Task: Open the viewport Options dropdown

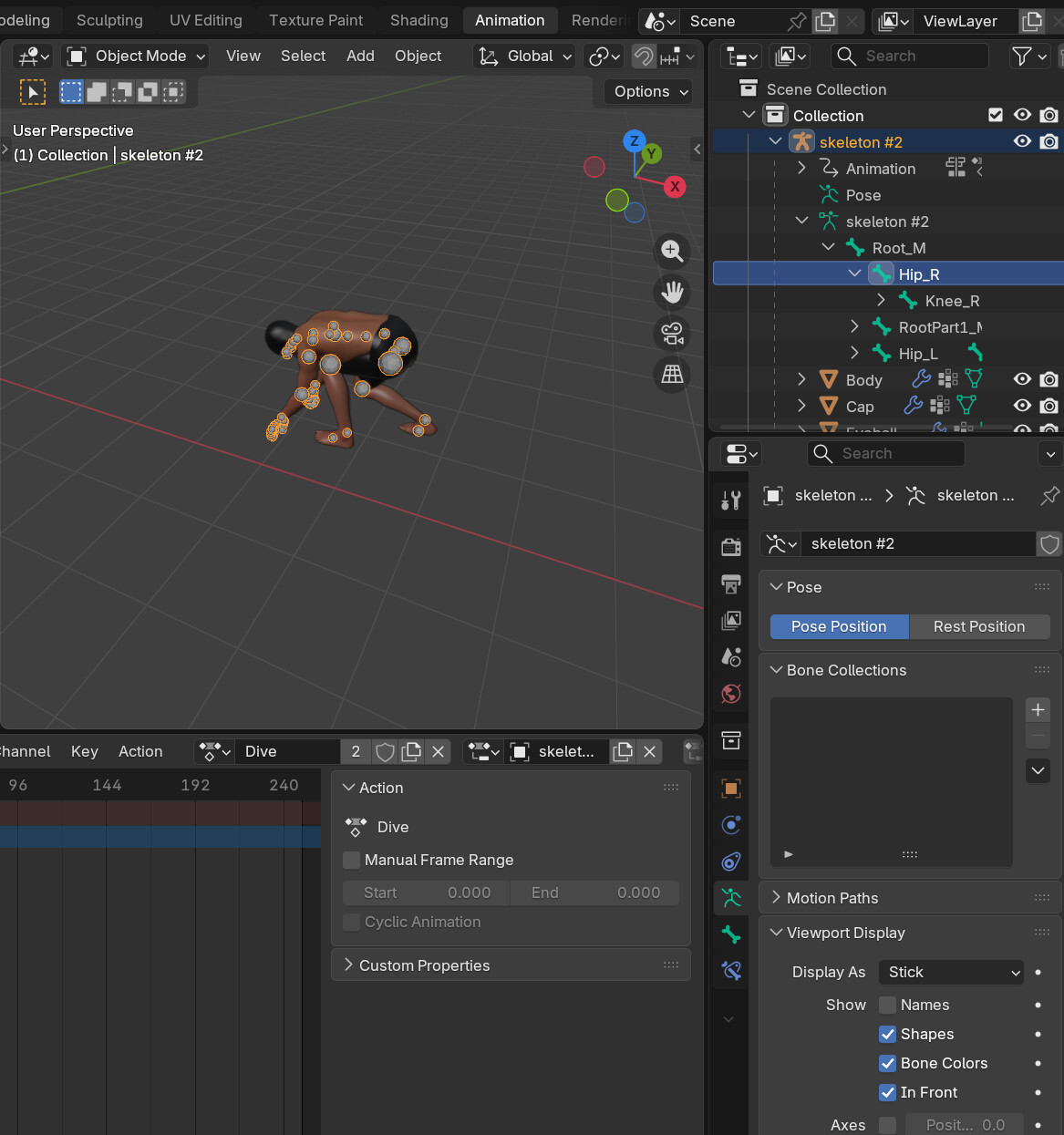Action: pos(647,91)
